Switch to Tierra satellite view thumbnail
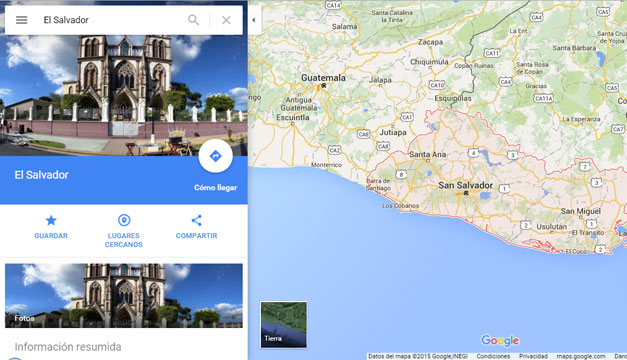This screenshot has width=627, height=360. point(284,324)
